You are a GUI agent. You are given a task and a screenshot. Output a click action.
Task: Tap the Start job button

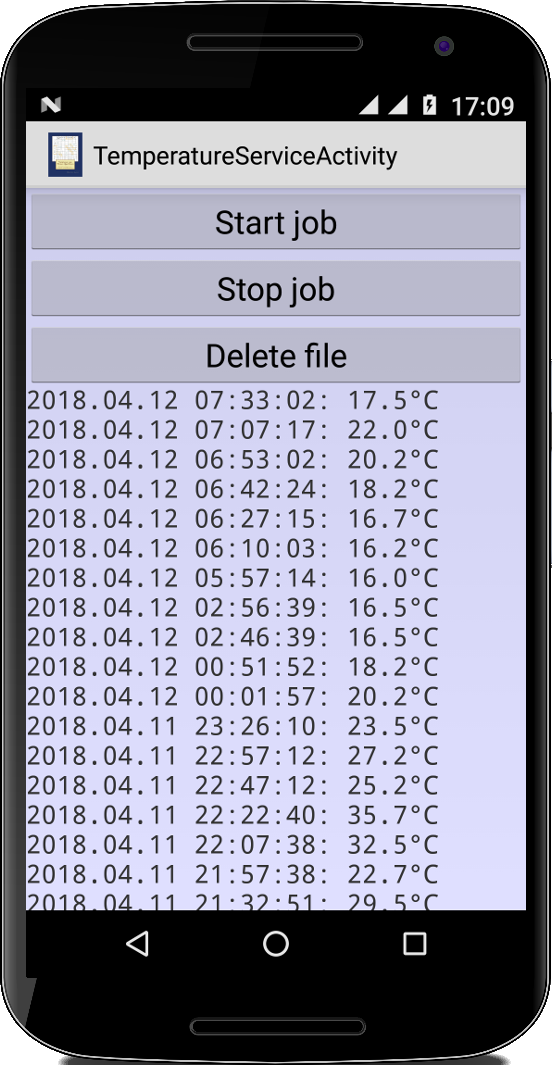[x=276, y=222]
